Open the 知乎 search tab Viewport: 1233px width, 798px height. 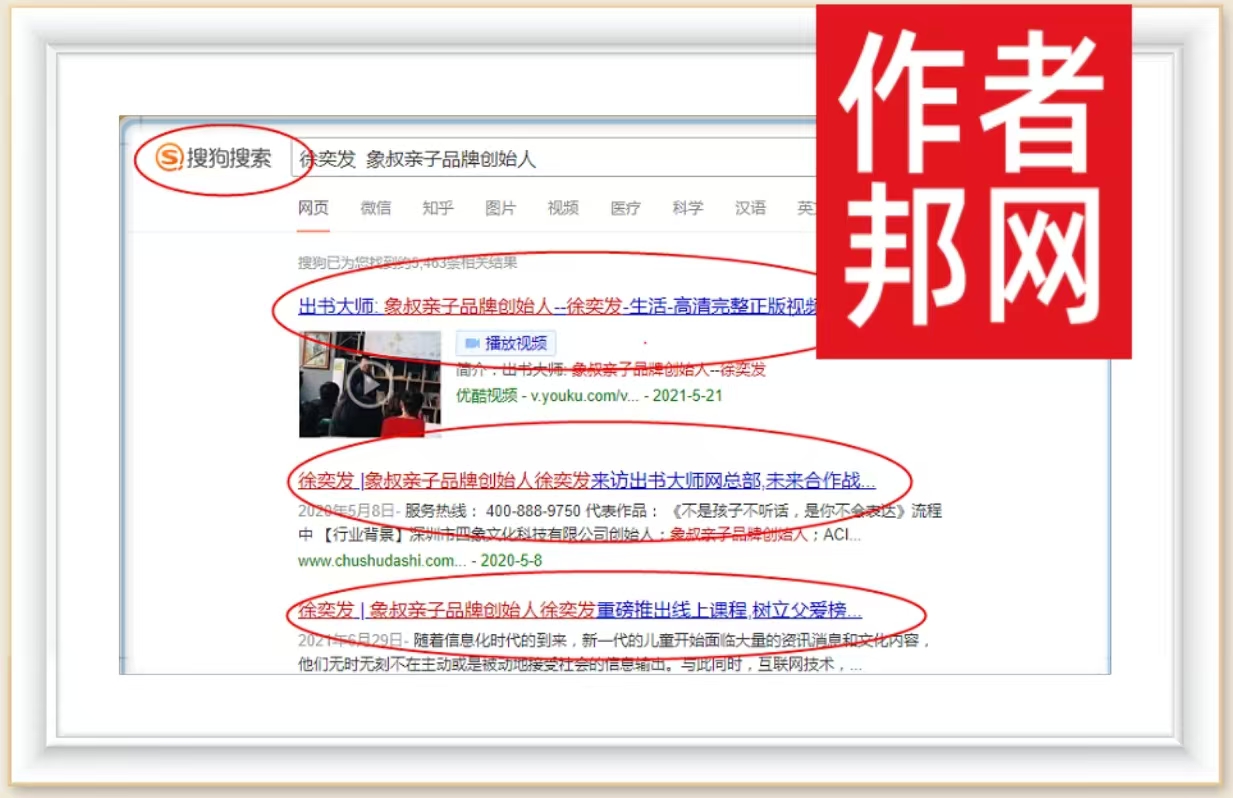pos(438,208)
